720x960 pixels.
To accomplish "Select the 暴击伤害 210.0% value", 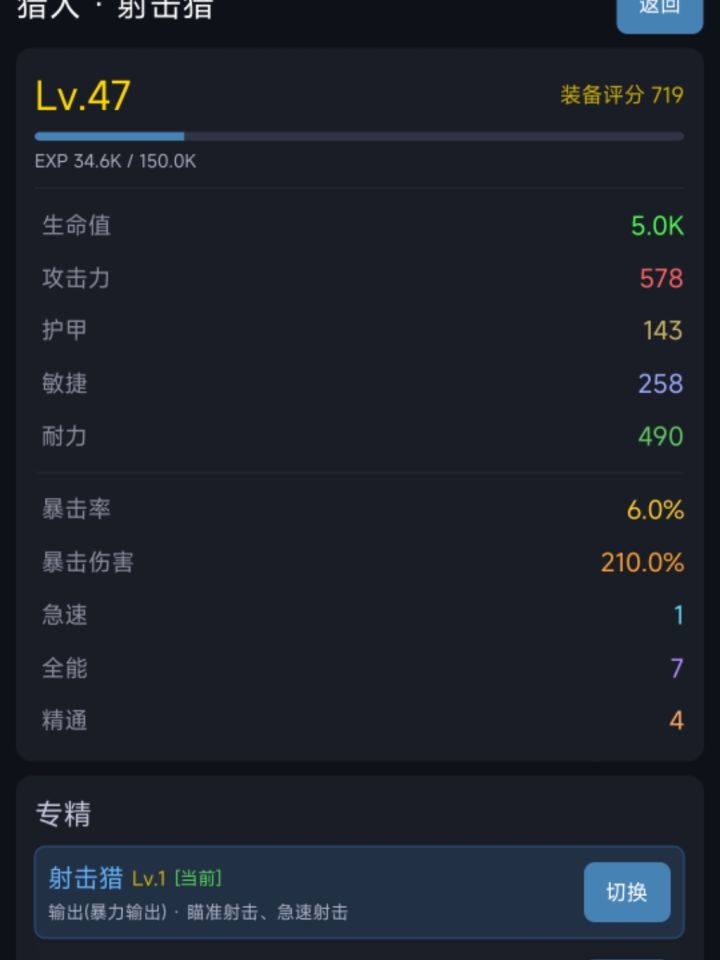I will [642, 563].
